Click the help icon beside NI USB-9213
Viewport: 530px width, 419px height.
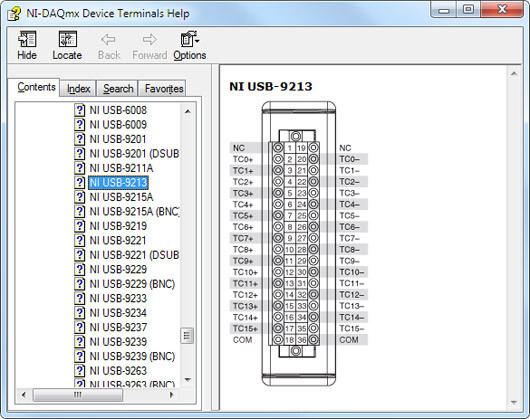coord(79,183)
